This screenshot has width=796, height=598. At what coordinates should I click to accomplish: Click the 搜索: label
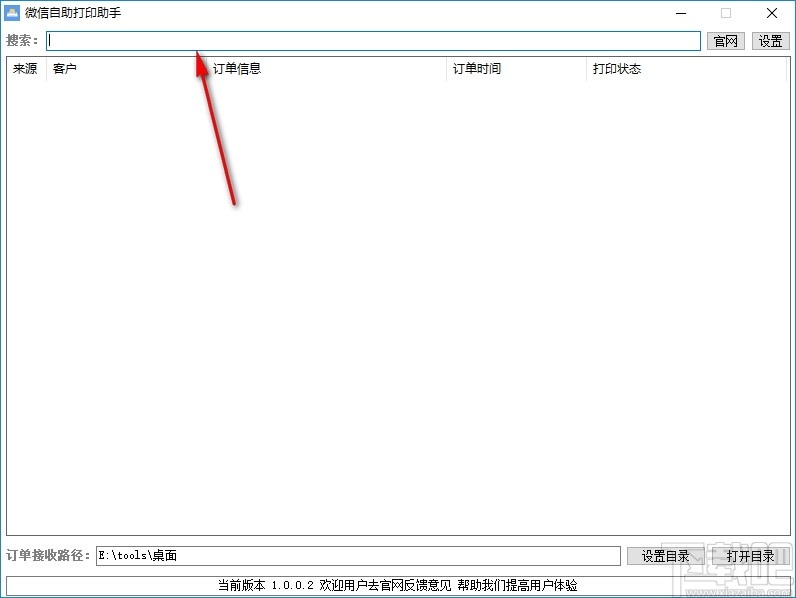point(22,41)
